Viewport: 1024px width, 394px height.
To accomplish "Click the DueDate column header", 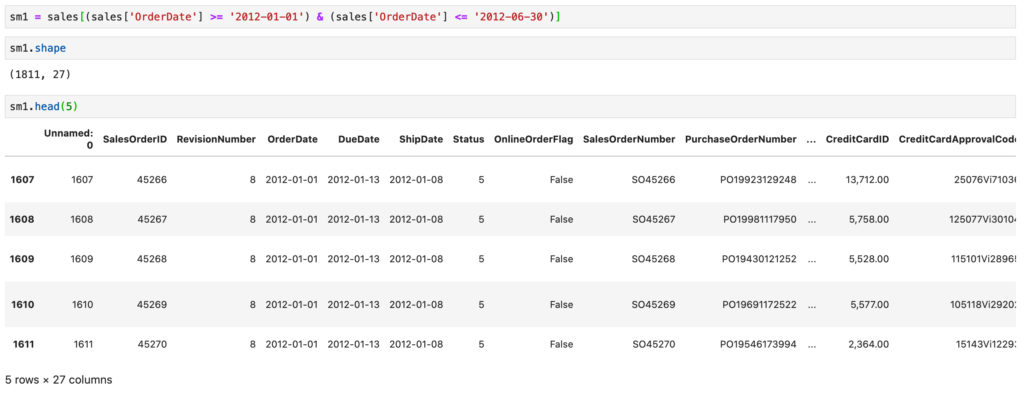I will click(359, 139).
